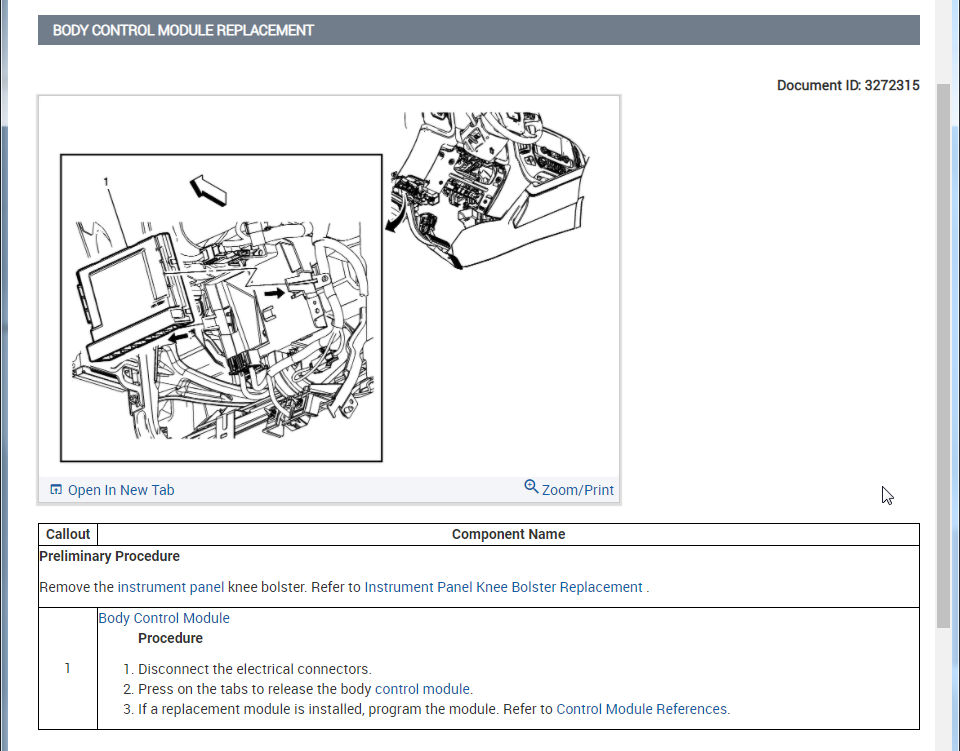960x751 pixels.
Task: Open the Control Module References link
Action: (642, 709)
